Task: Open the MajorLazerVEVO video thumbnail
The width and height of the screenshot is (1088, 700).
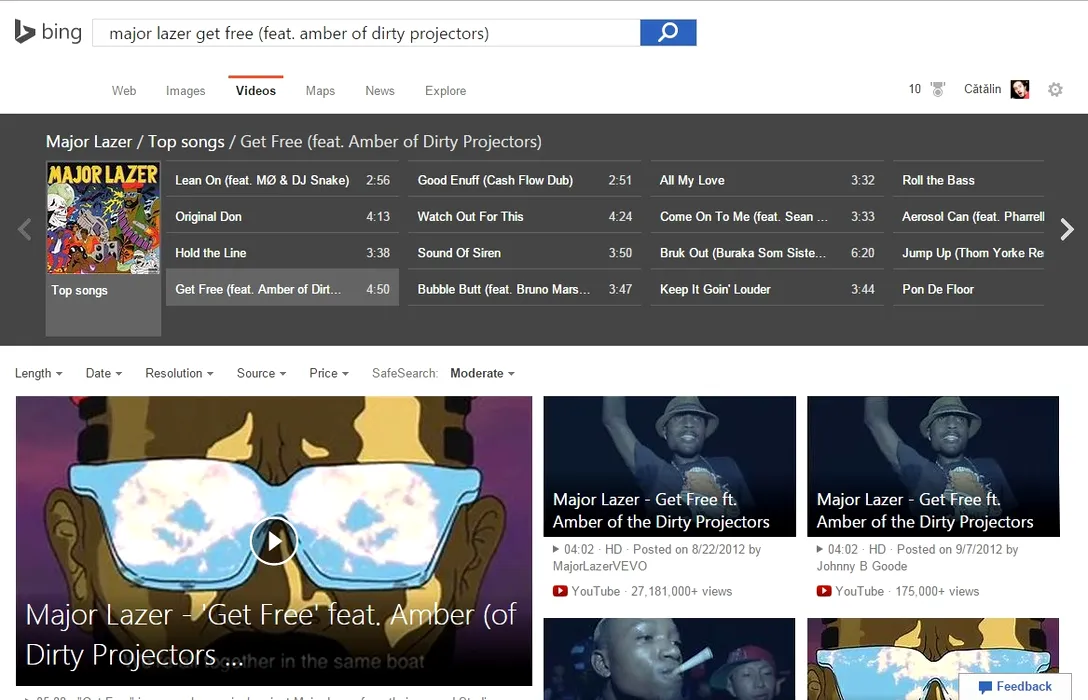Action: [x=669, y=466]
